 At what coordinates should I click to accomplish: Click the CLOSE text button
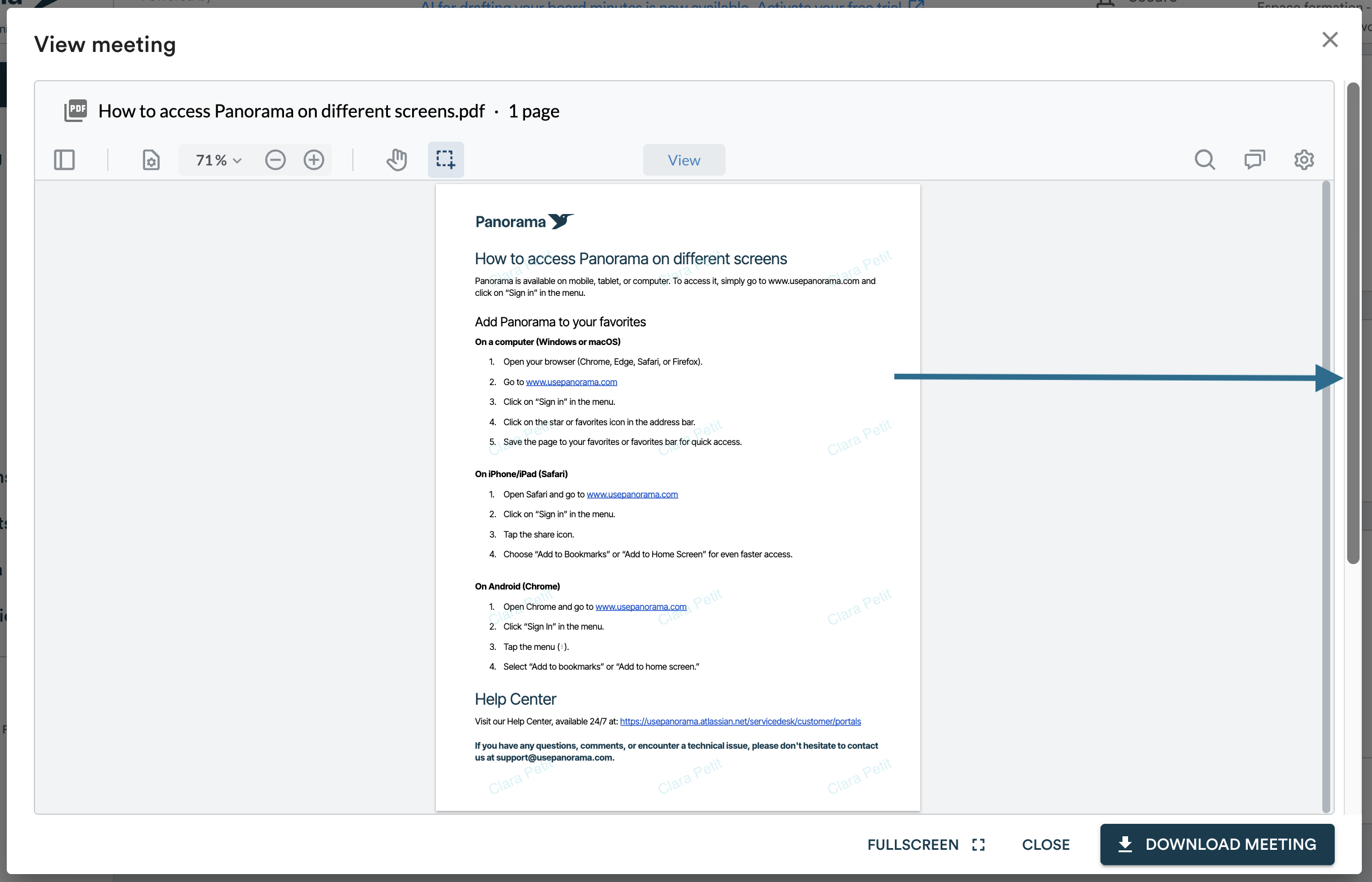(1046, 844)
